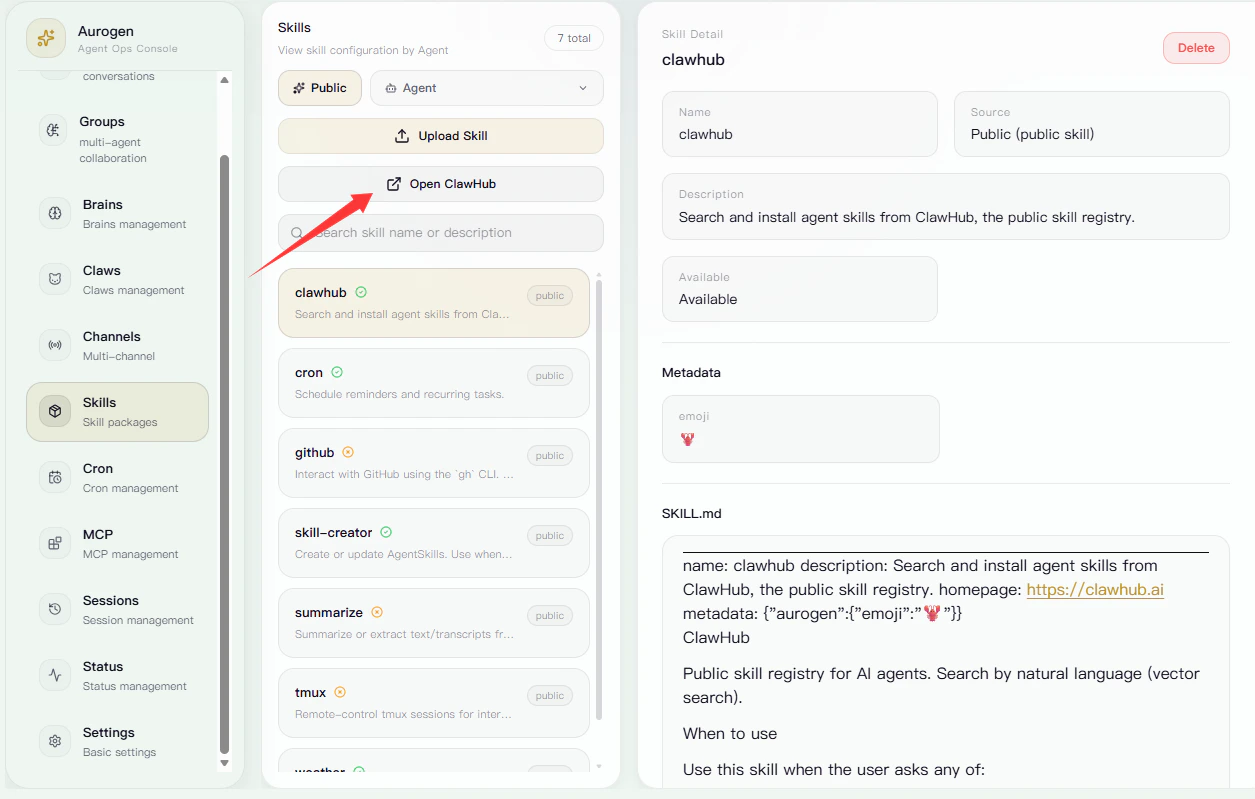This screenshot has height=799, width=1255.
Task: Go to Claws management
Action: pyautogui.click(x=117, y=279)
